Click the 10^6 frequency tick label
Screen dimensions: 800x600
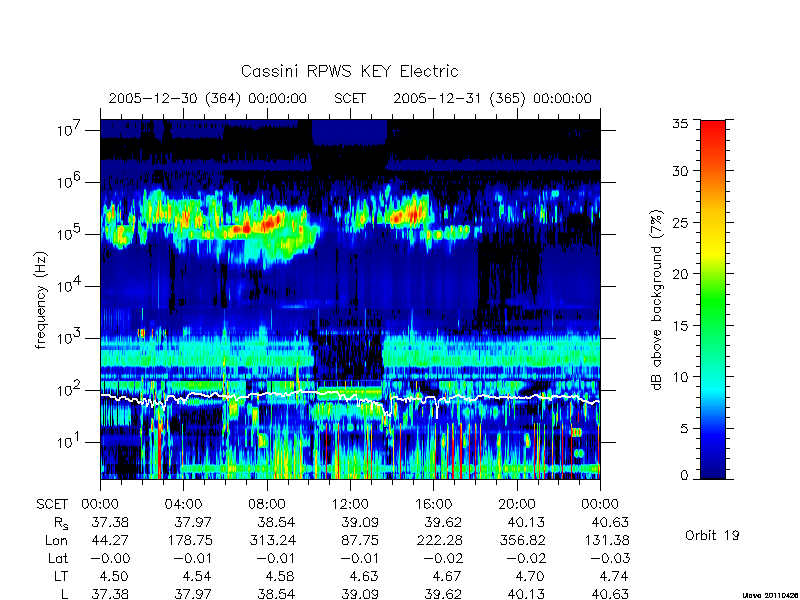70,181
